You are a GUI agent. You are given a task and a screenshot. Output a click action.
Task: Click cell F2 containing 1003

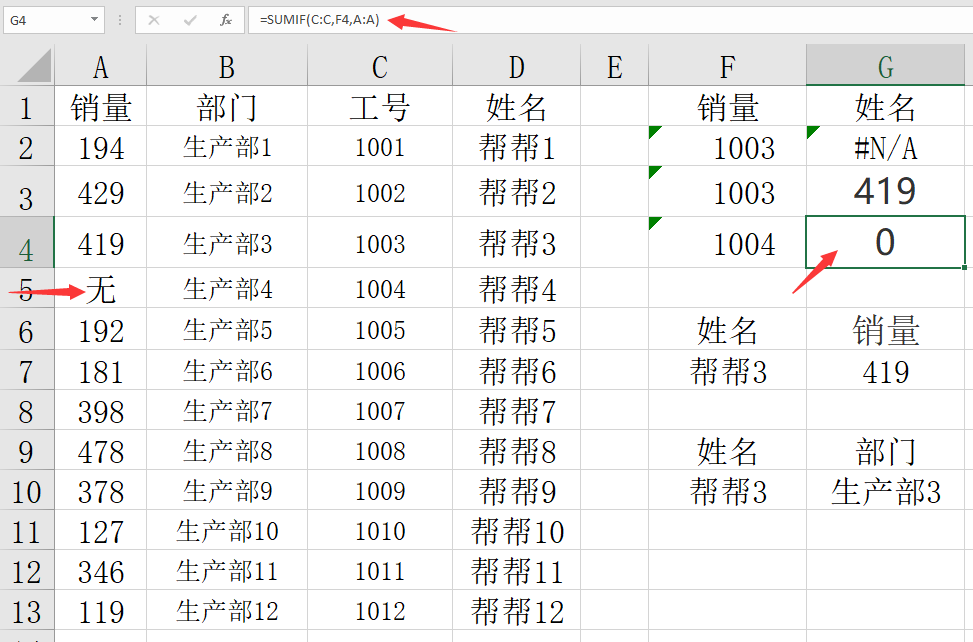click(727, 146)
